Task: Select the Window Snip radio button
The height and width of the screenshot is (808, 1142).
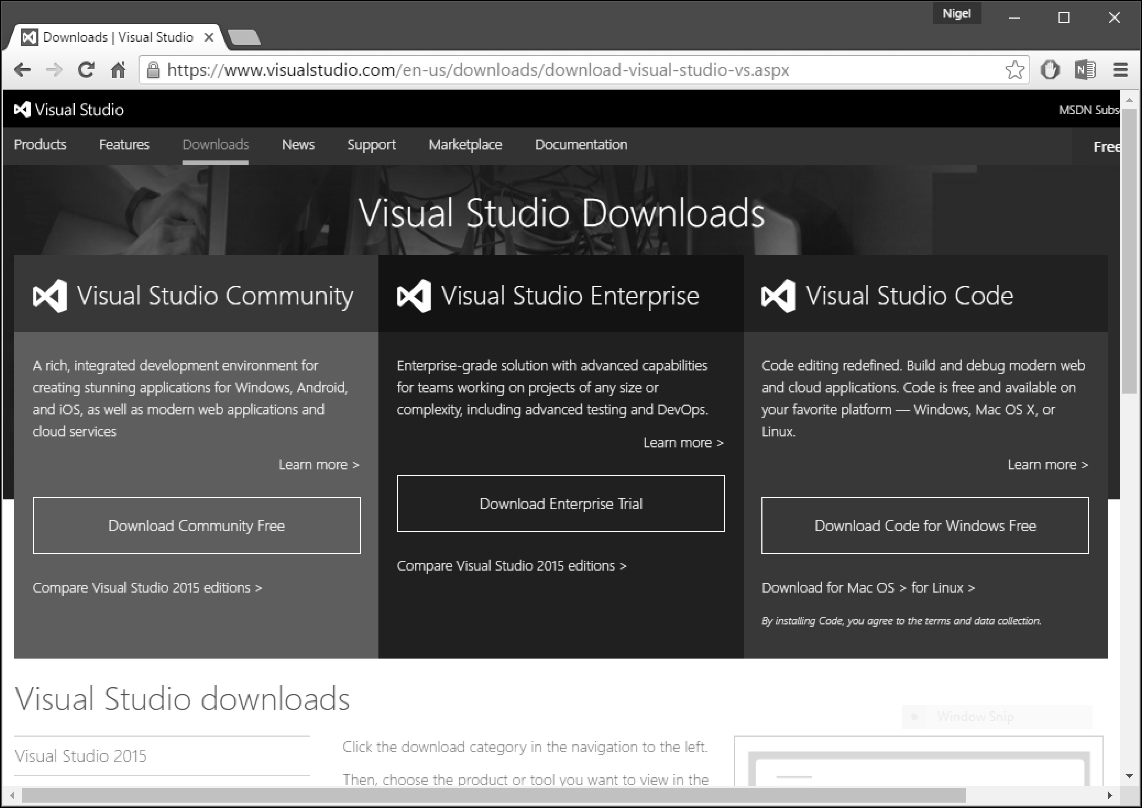Action: click(x=913, y=717)
